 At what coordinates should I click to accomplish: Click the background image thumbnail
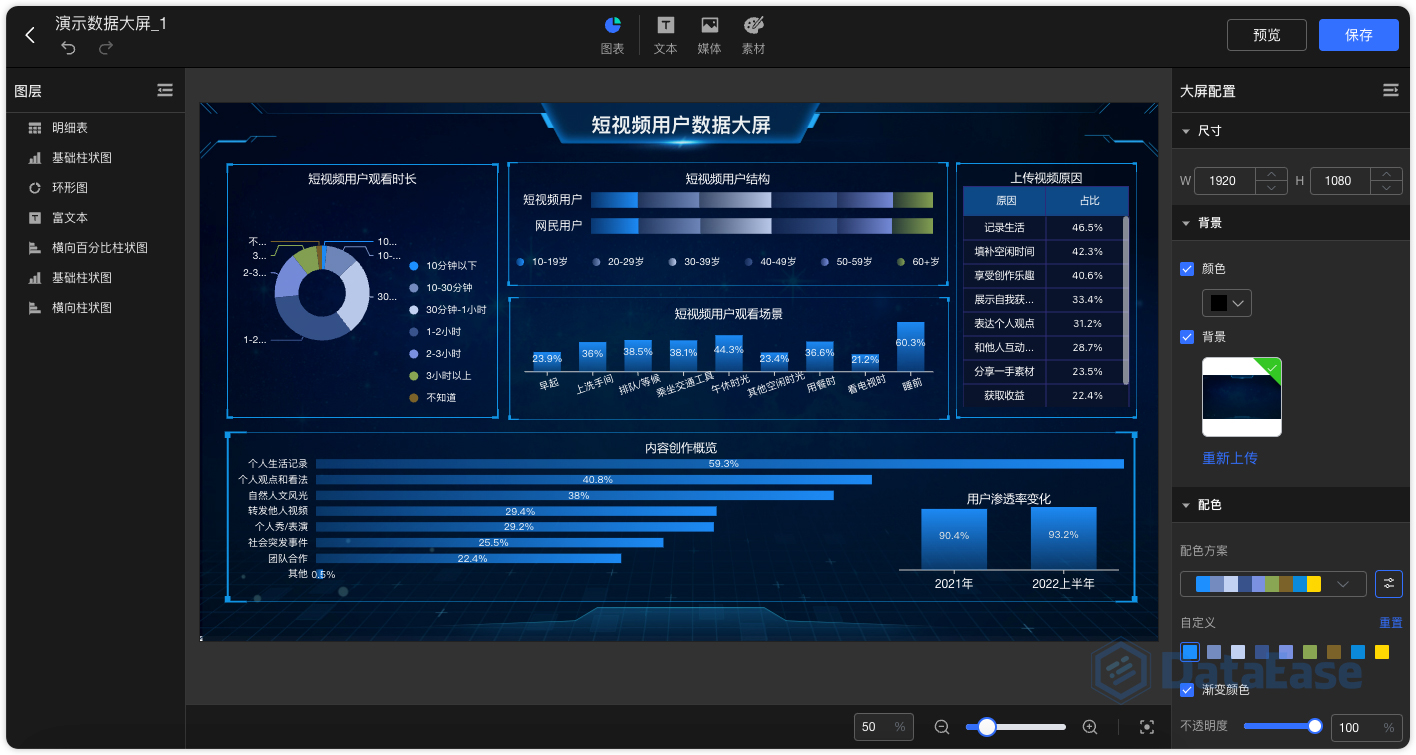pos(1241,397)
